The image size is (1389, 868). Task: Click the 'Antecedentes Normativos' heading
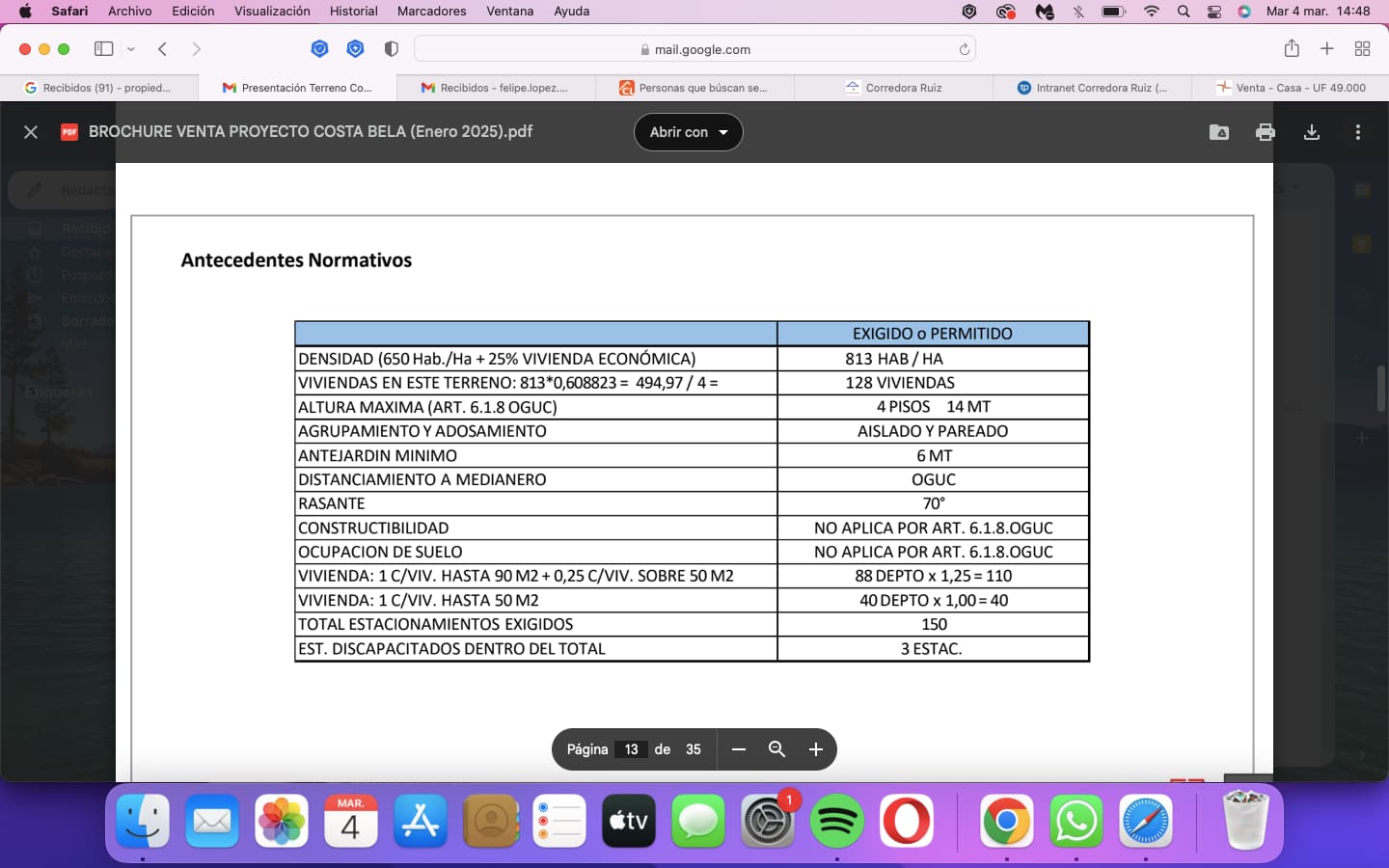tap(296, 260)
